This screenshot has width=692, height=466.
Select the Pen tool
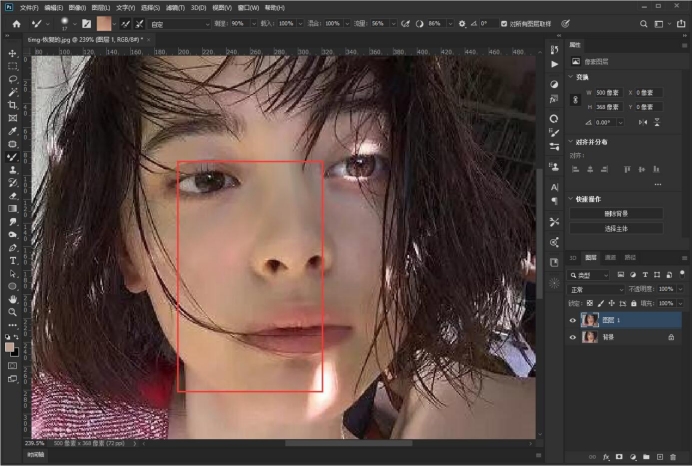click(x=12, y=248)
